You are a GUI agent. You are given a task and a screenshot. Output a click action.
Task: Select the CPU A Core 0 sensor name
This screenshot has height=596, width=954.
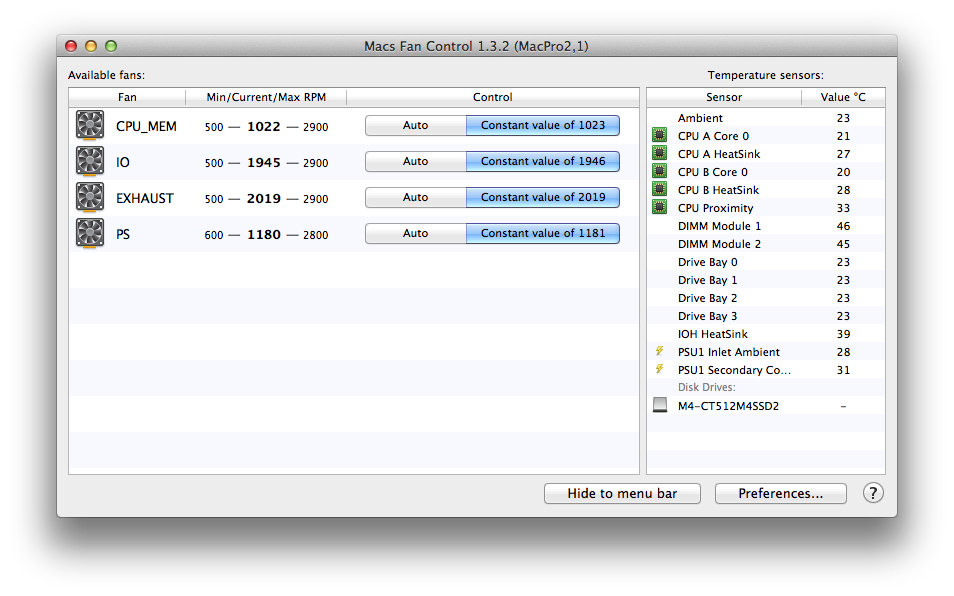coord(713,136)
